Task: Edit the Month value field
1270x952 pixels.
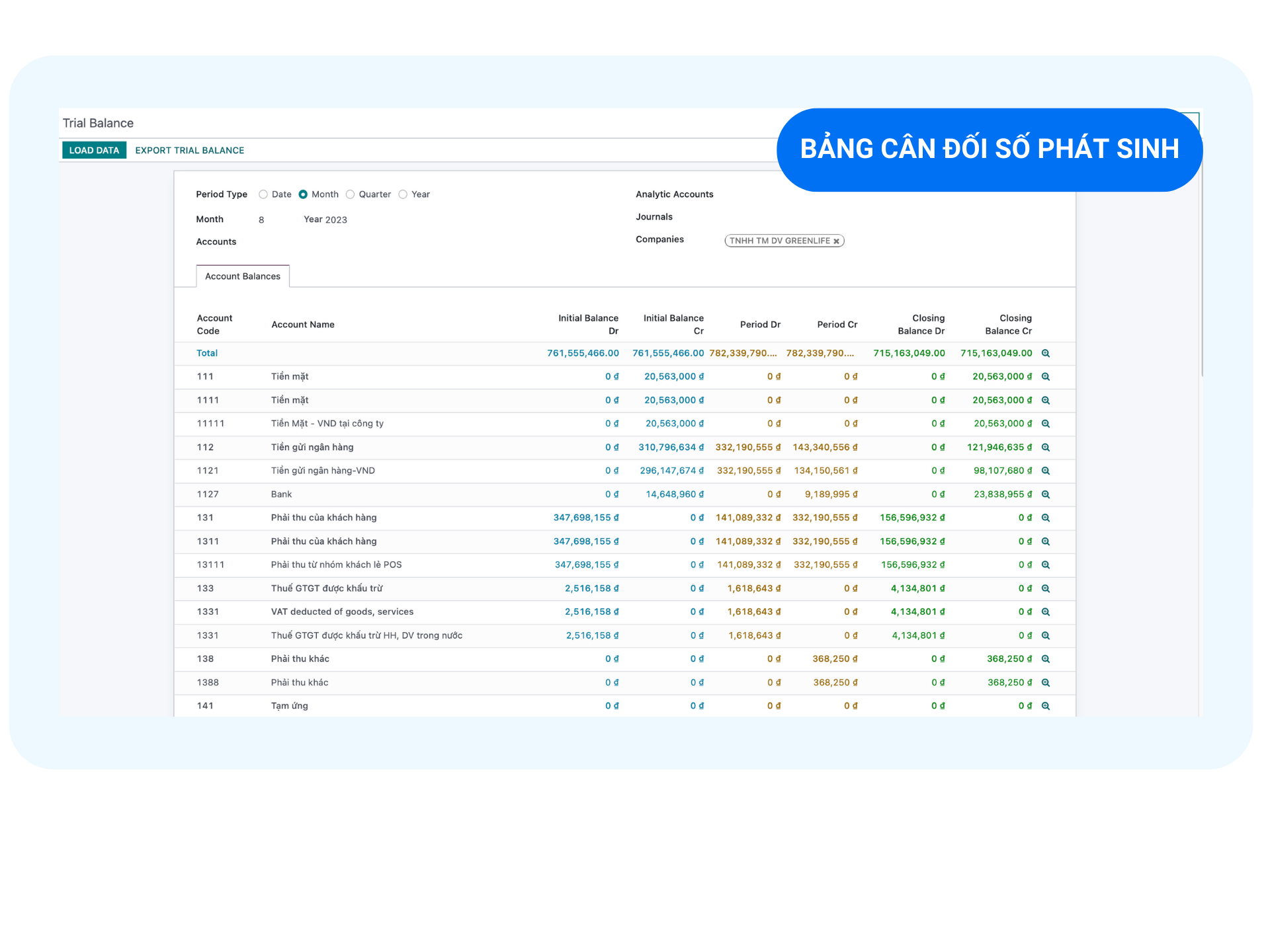Action: [261, 219]
